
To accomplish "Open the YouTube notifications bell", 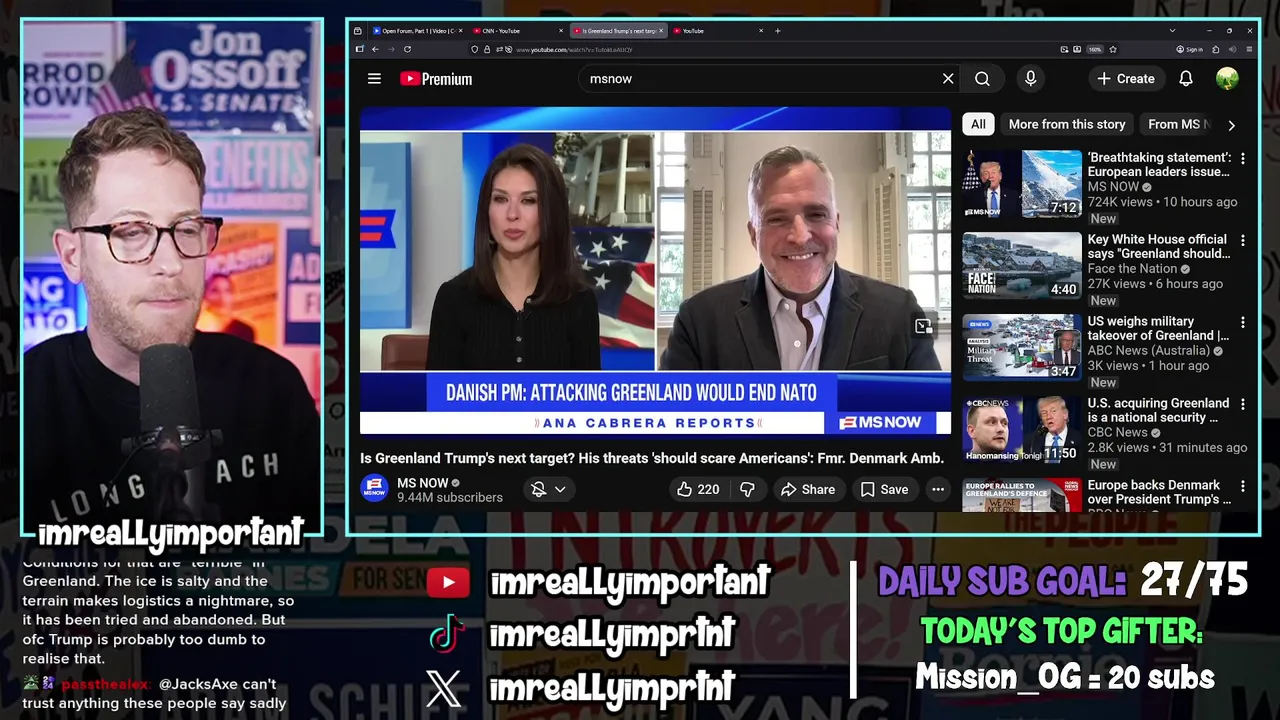I will 1186,79.
